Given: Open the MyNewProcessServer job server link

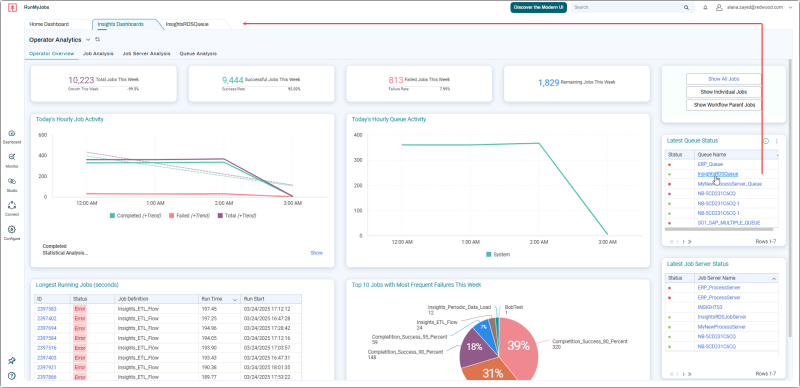Looking at the screenshot, I should (x=721, y=327).
